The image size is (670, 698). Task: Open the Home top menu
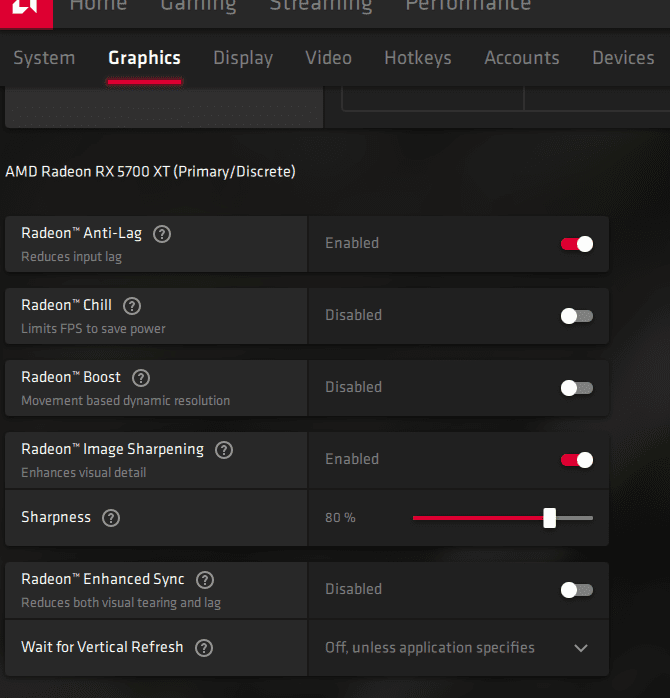tap(98, 6)
